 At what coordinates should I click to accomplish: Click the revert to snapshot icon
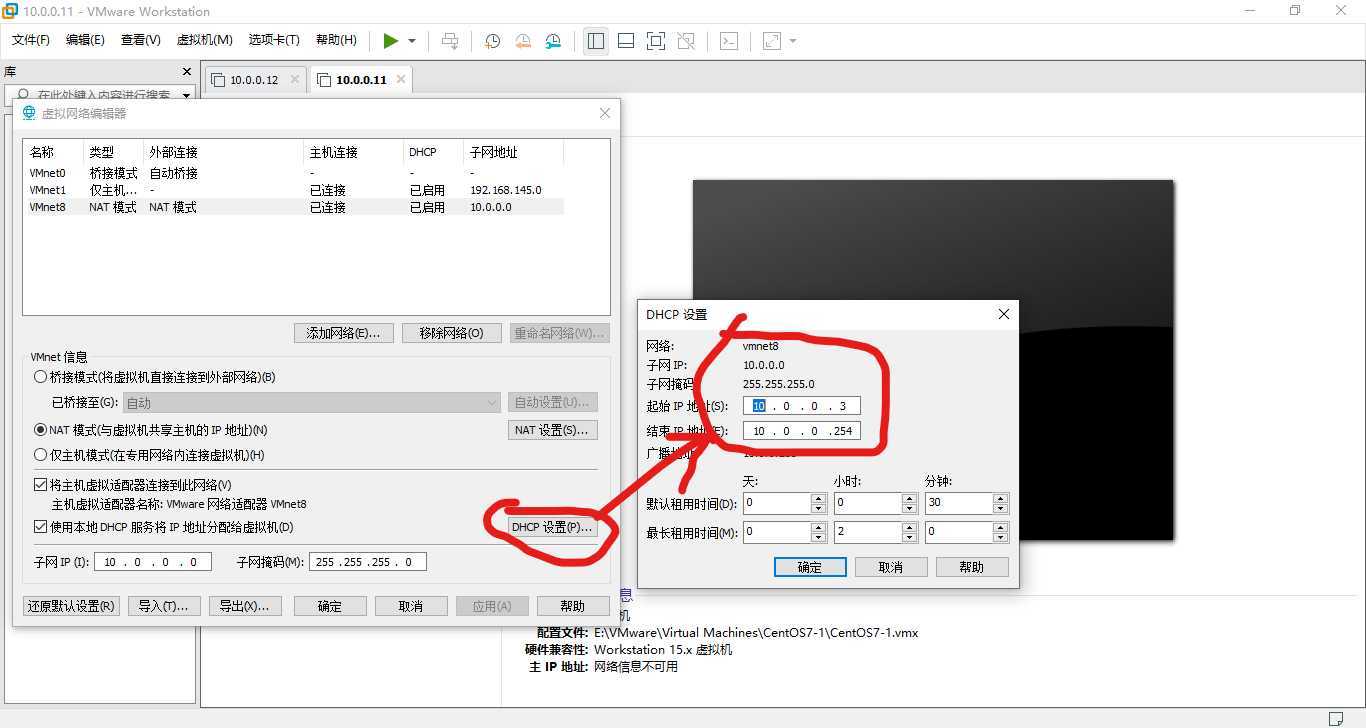523,41
